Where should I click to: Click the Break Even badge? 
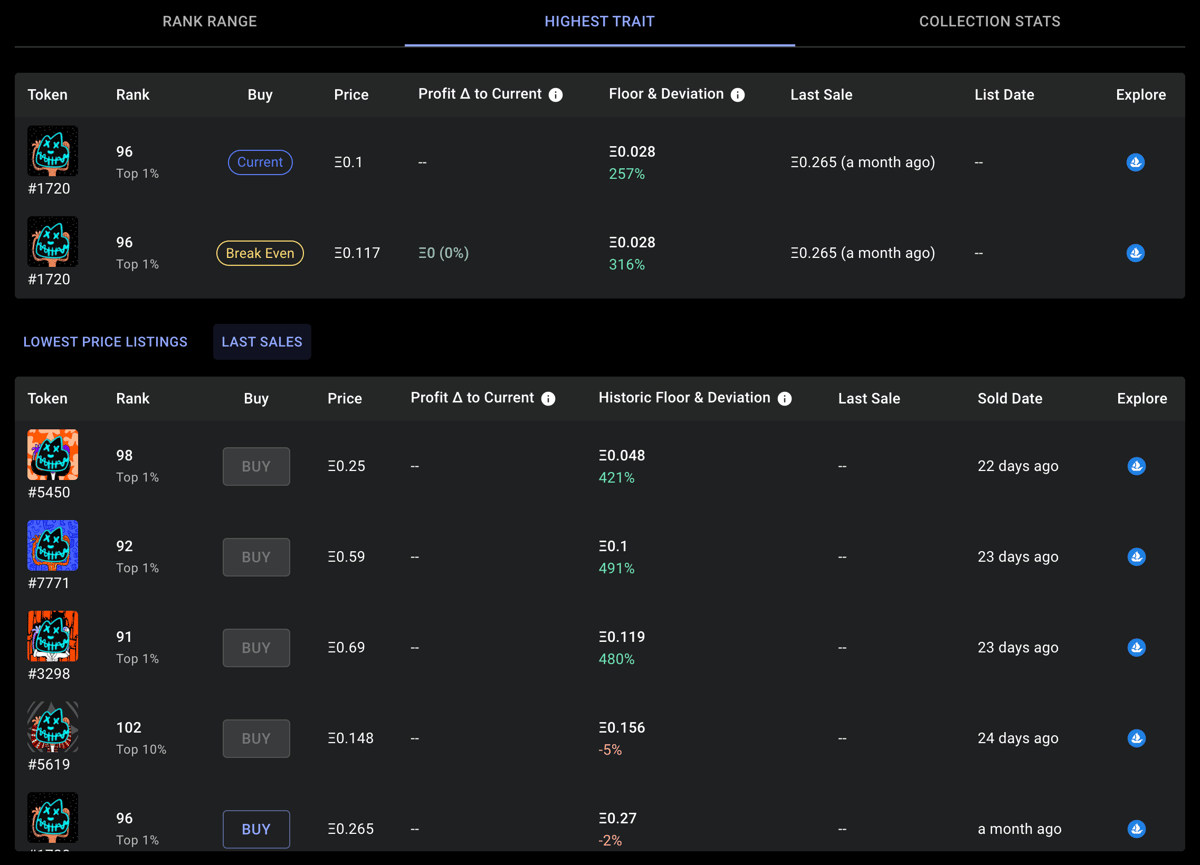pos(260,253)
